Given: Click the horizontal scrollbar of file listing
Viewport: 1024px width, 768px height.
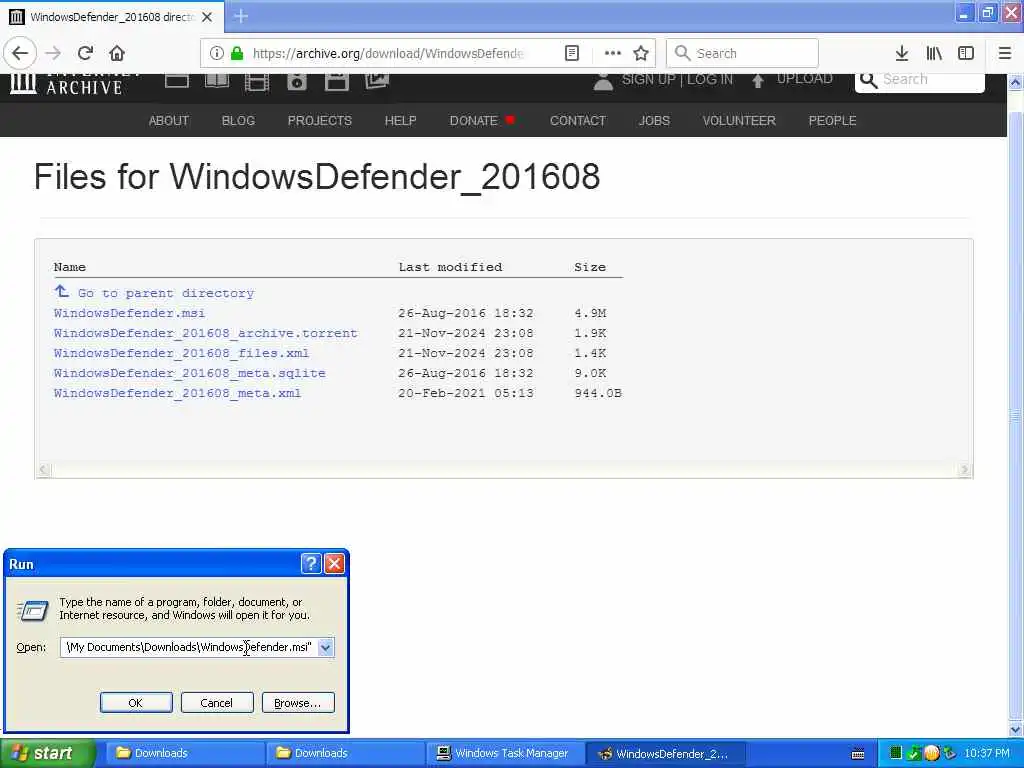Looking at the screenshot, I should click(504, 470).
